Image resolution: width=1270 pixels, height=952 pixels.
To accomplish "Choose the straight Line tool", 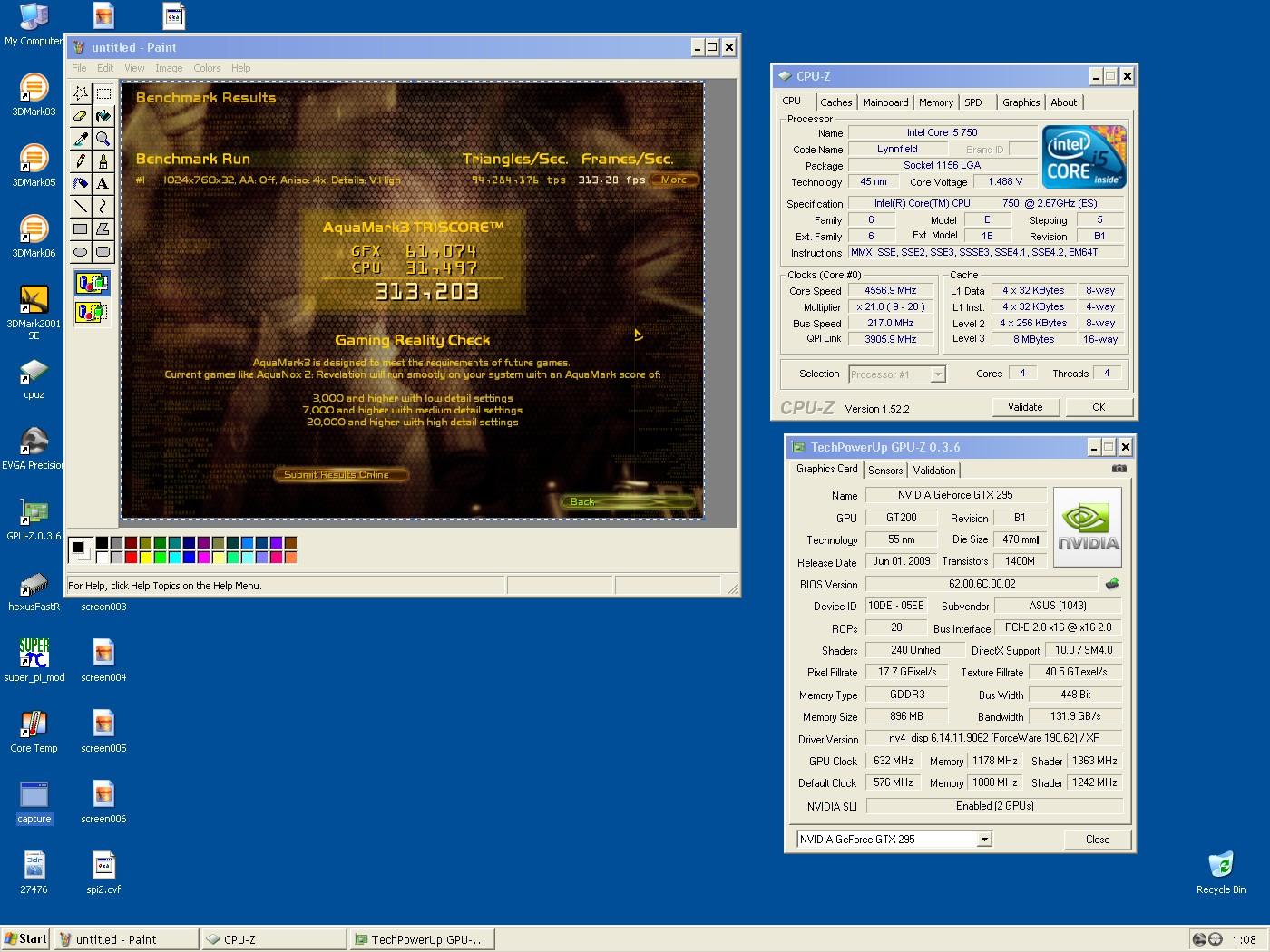I will (x=81, y=207).
